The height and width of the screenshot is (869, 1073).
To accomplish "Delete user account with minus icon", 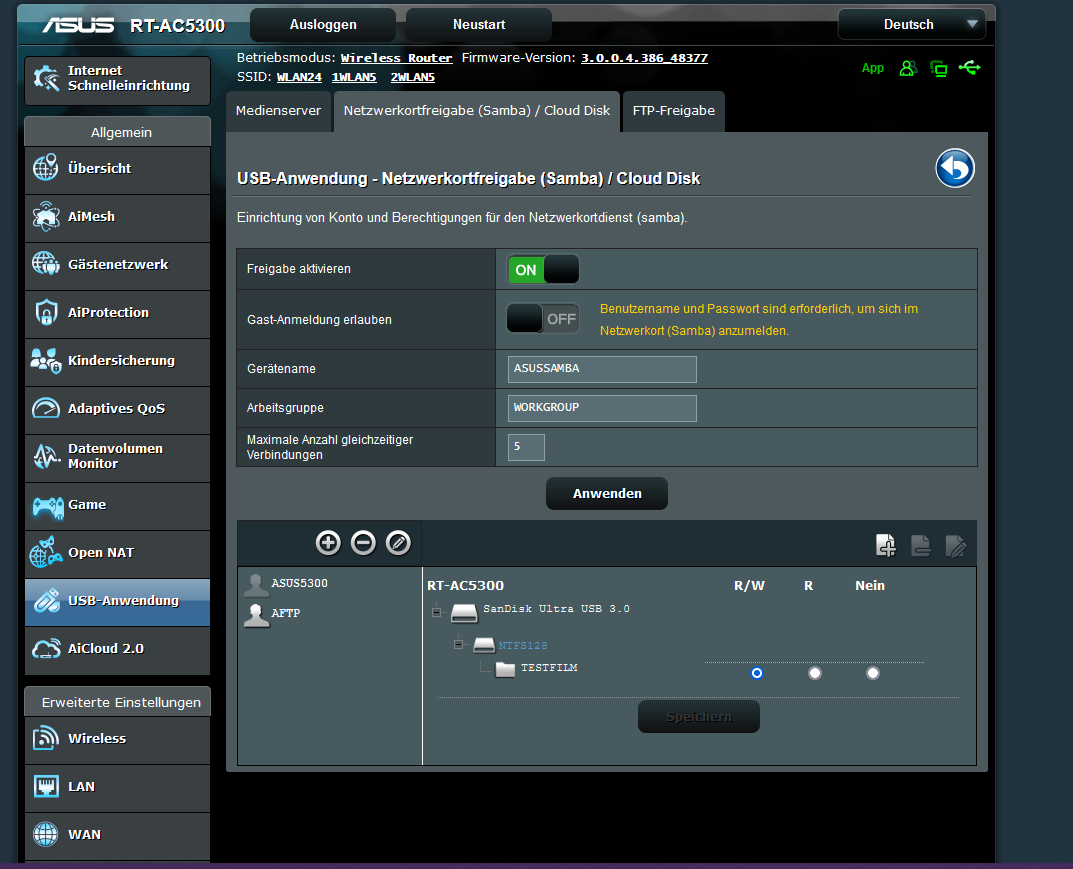I will (363, 543).
